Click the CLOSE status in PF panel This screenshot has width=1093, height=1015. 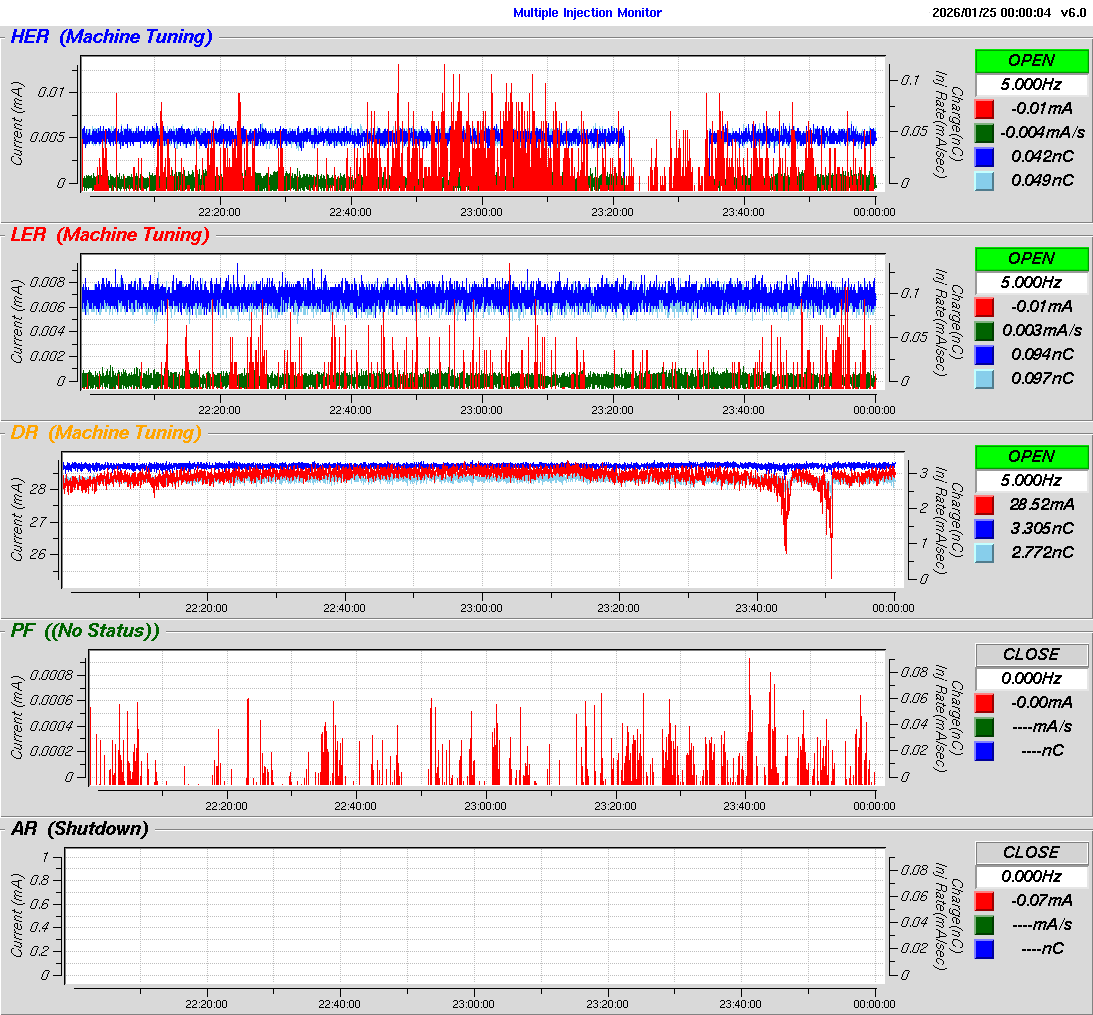[x=1031, y=654]
